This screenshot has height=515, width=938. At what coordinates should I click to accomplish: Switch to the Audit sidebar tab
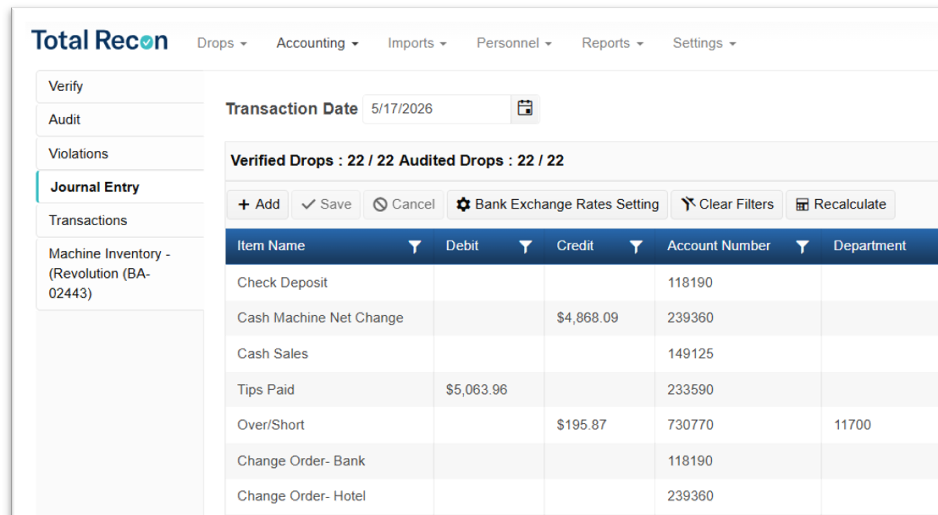click(120, 120)
